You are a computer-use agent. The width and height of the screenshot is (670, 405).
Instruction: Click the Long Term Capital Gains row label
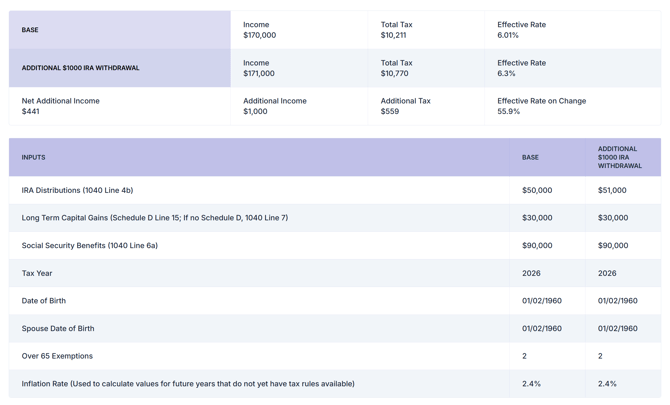(x=155, y=218)
